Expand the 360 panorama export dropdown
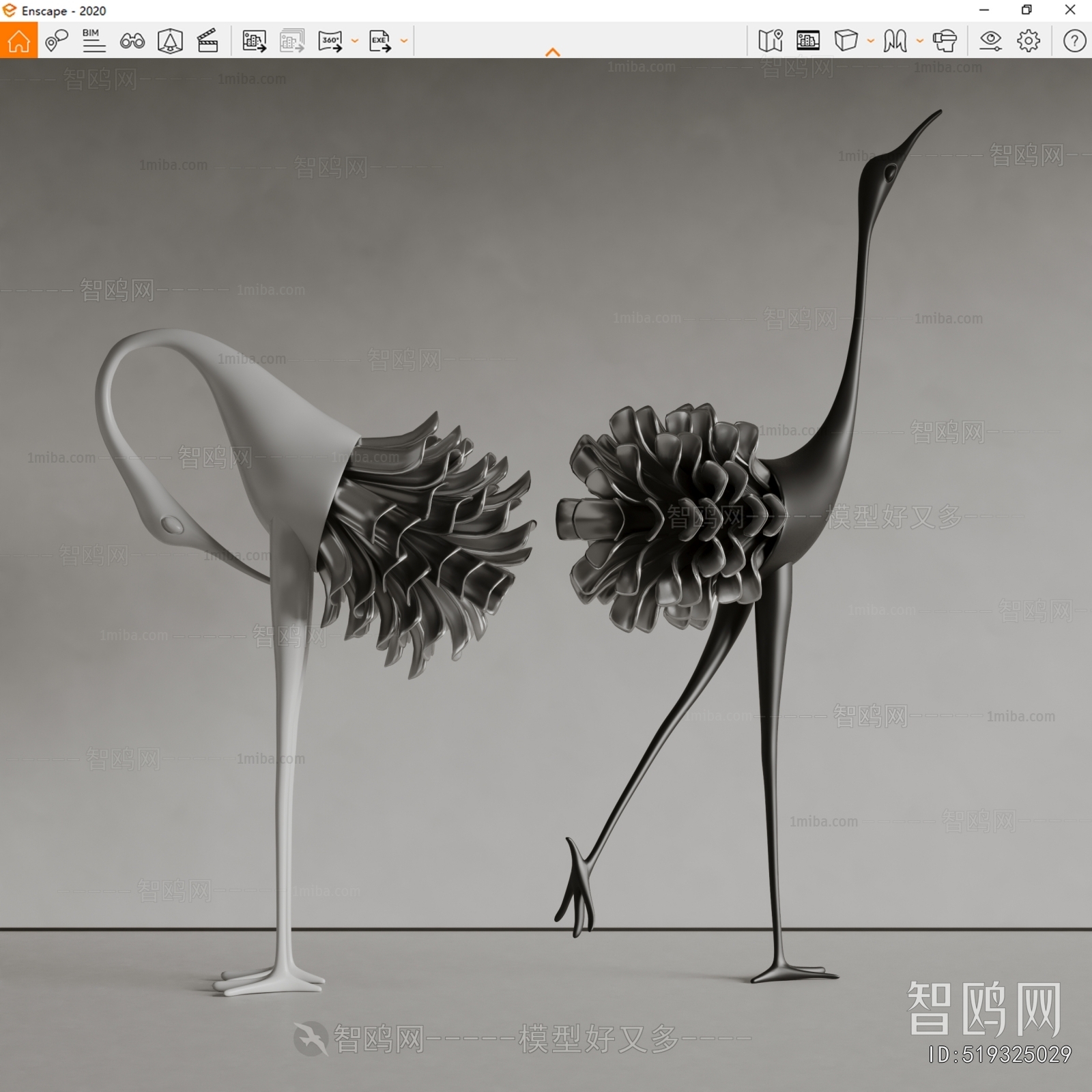1092x1092 pixels. pyautogui.click(x=355, y=41)
